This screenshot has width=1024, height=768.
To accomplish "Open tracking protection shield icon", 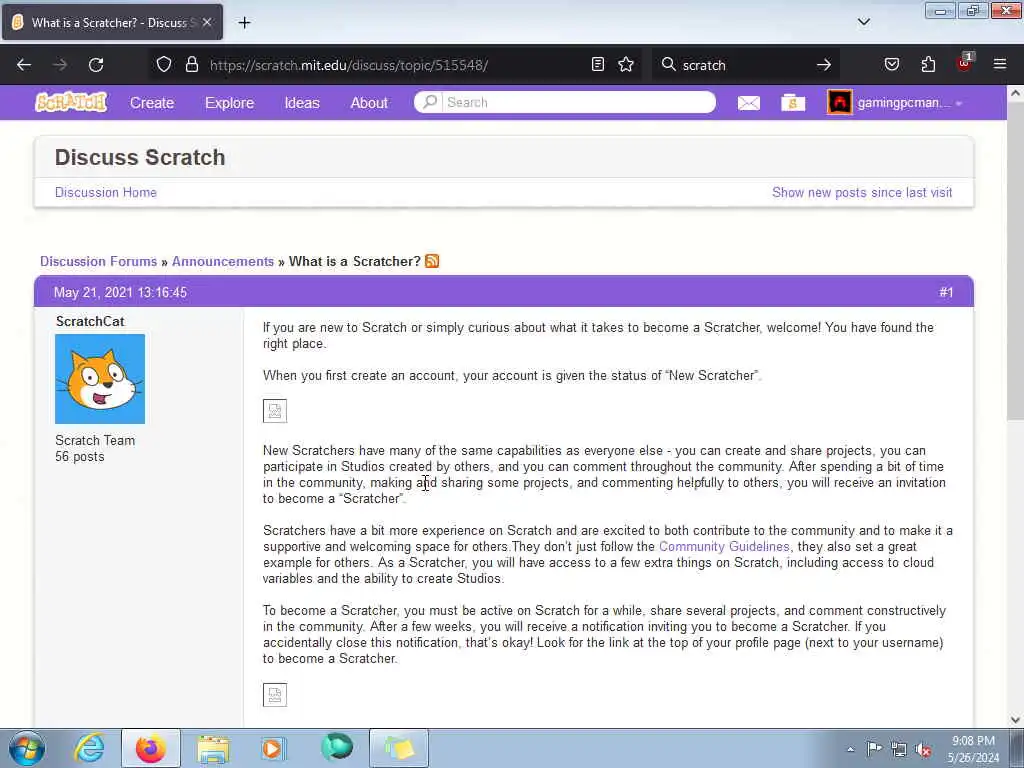I will coord(164,65).
